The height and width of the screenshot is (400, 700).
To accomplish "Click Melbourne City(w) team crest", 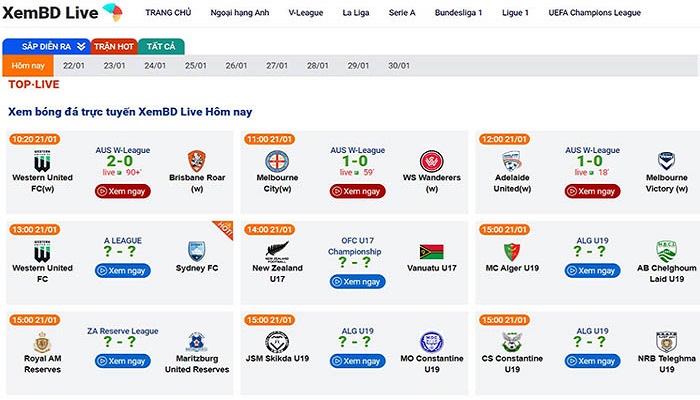I will (x=277, y=161).
